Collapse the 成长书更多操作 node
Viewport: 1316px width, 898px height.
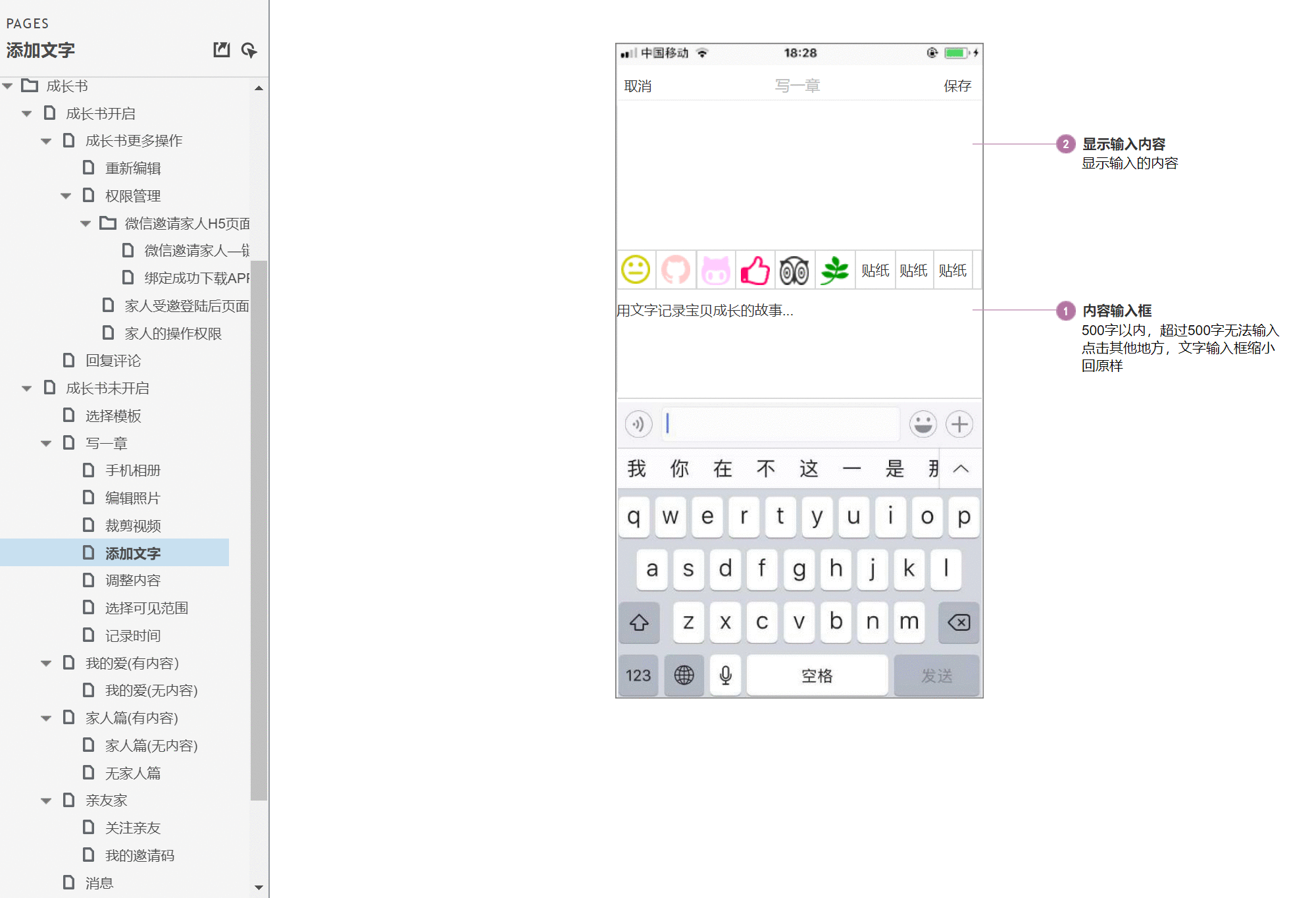[47, 141]
